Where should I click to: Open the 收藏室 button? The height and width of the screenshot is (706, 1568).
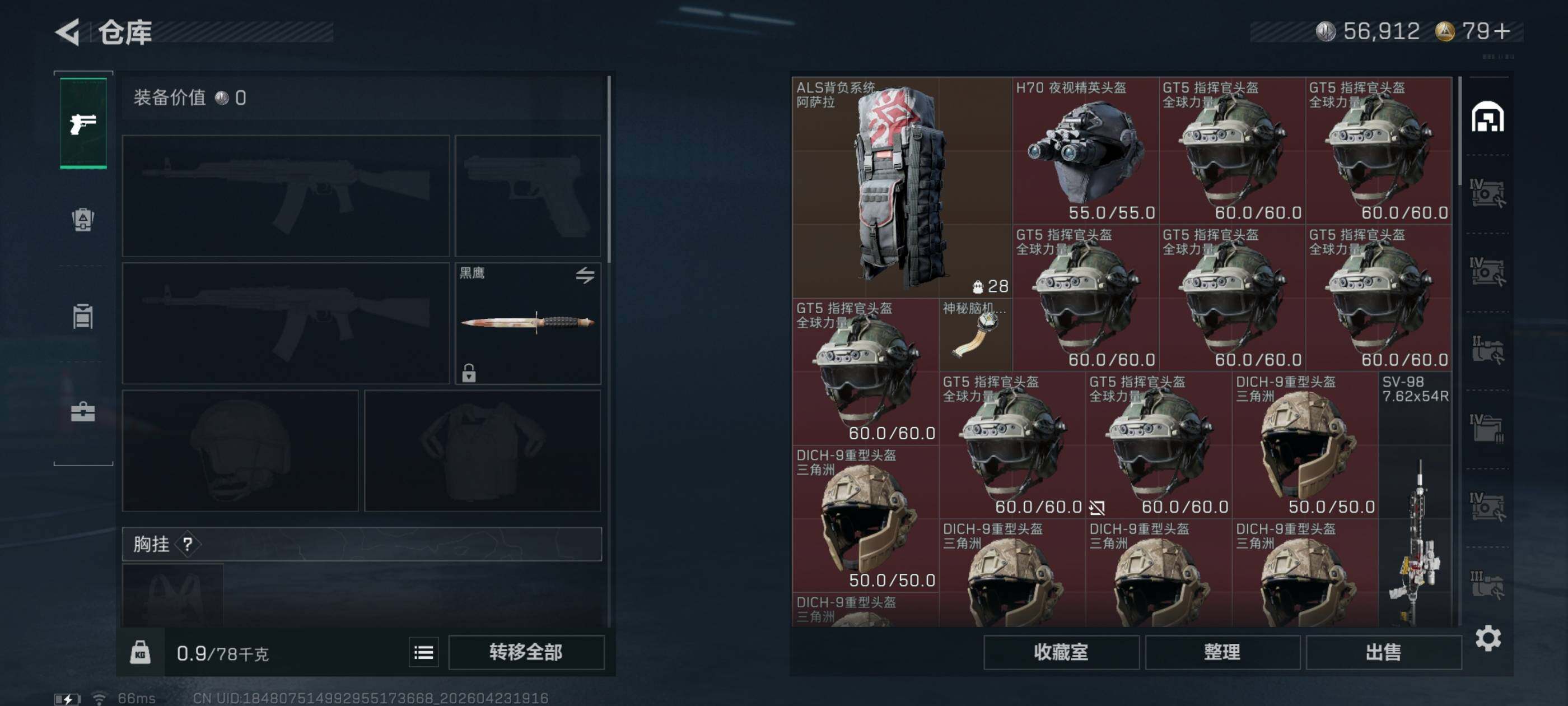pyautogui.click(x=1061, y=652)
